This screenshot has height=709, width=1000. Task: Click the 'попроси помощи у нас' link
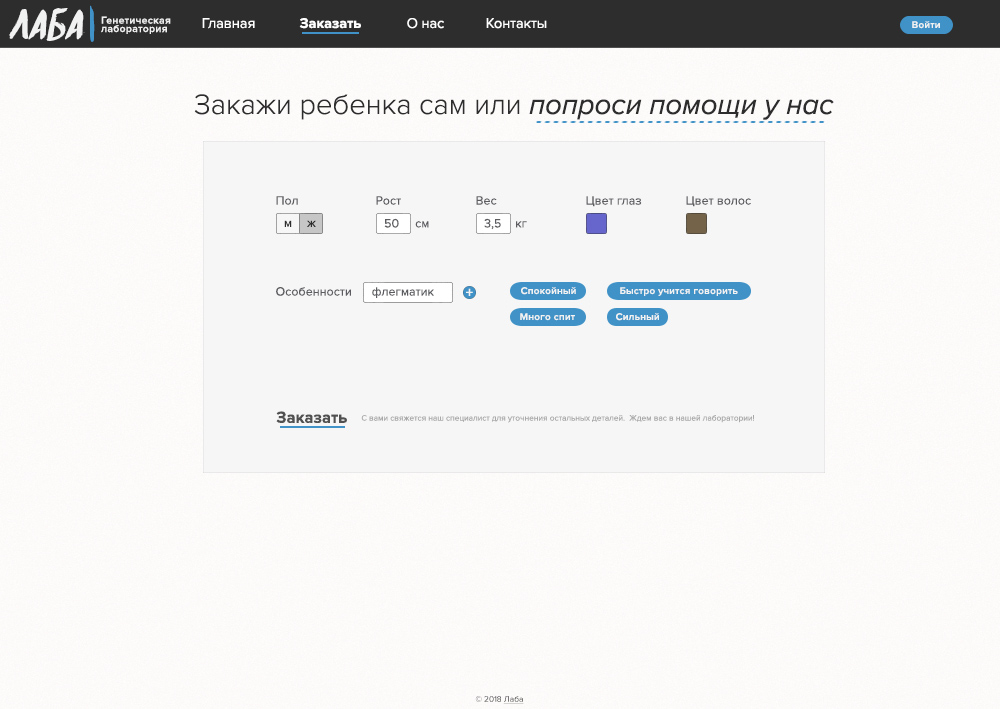click(680, 106)
